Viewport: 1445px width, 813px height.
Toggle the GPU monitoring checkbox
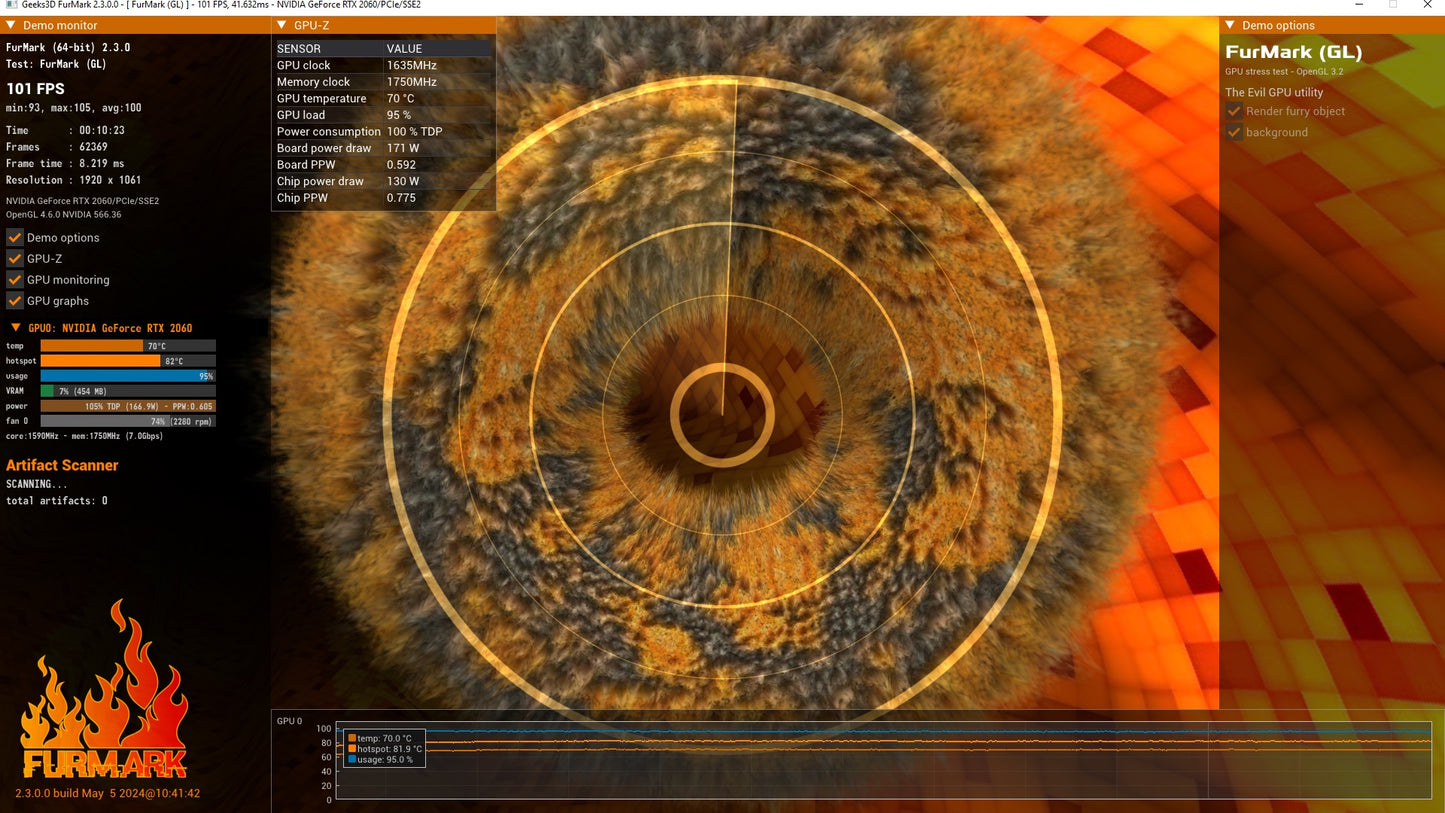[x=15, y=280]
